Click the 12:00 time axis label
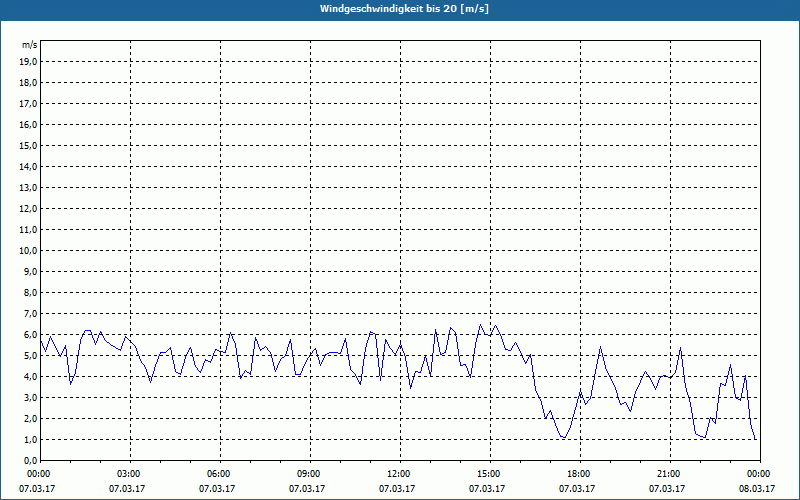 [x=400, y=474]
